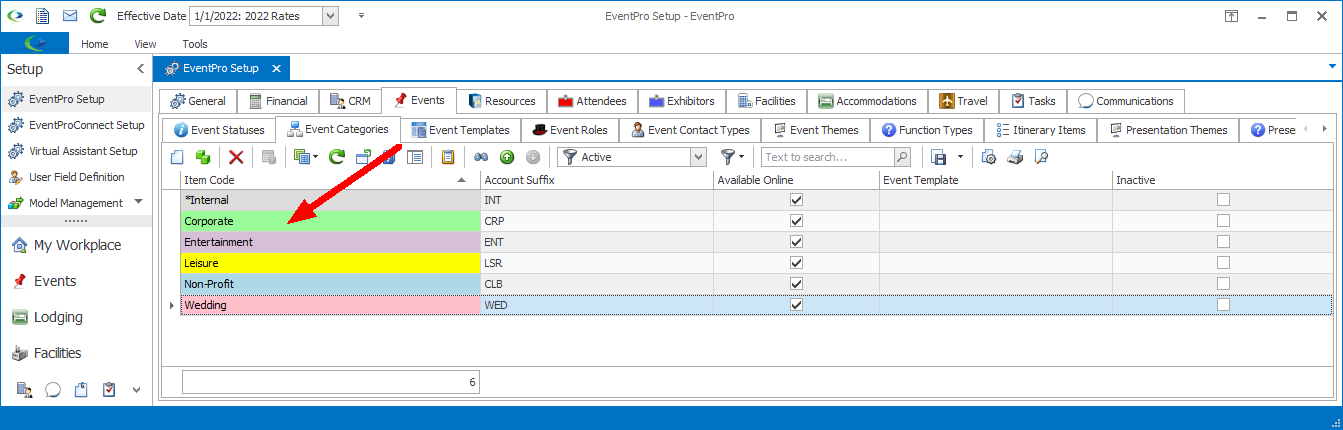Viewport: 1343px width, 430px height.
Task: Click the document icon in the title bar
Action: [42, 16]
